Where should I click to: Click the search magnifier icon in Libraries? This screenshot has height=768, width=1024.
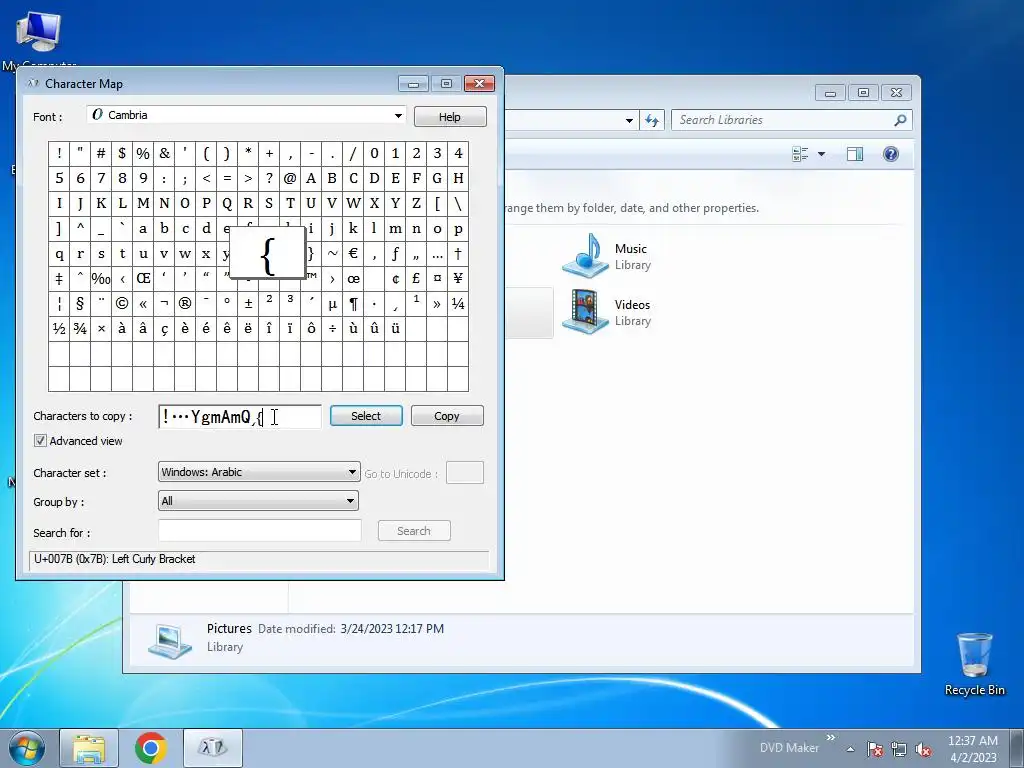900,120
